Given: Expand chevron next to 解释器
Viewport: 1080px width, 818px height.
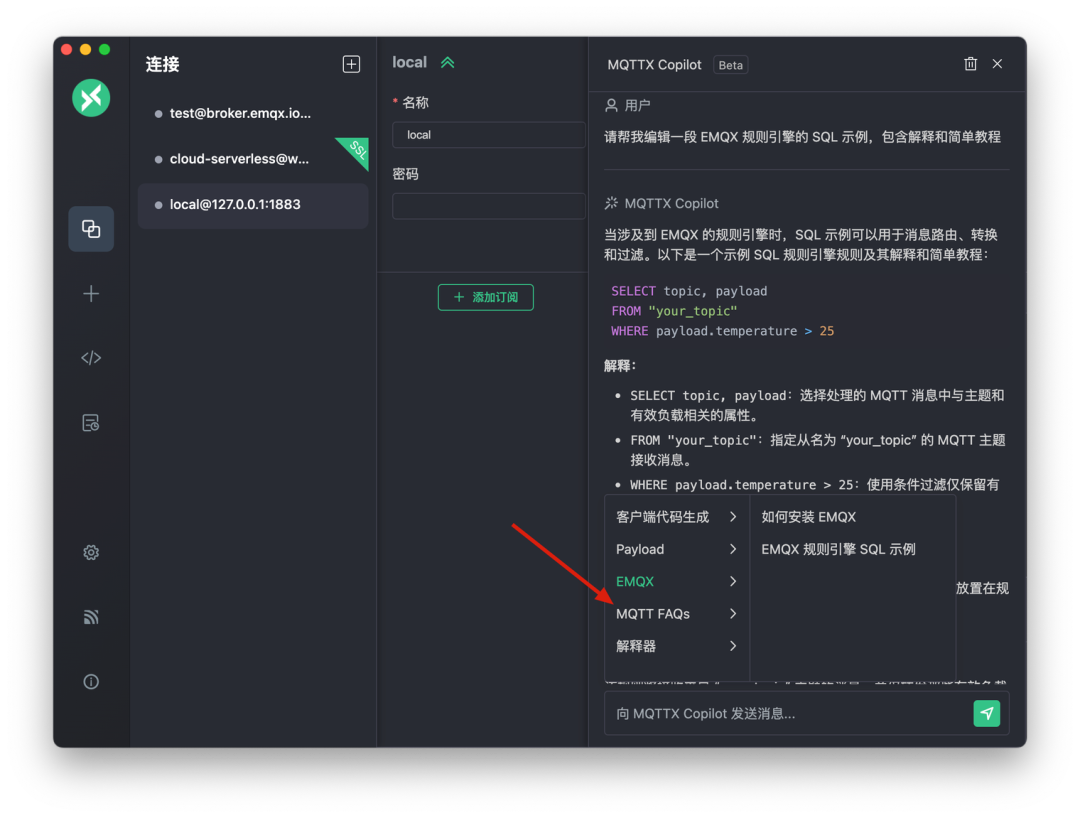Looking at the screenshot, I should point(733,647).
